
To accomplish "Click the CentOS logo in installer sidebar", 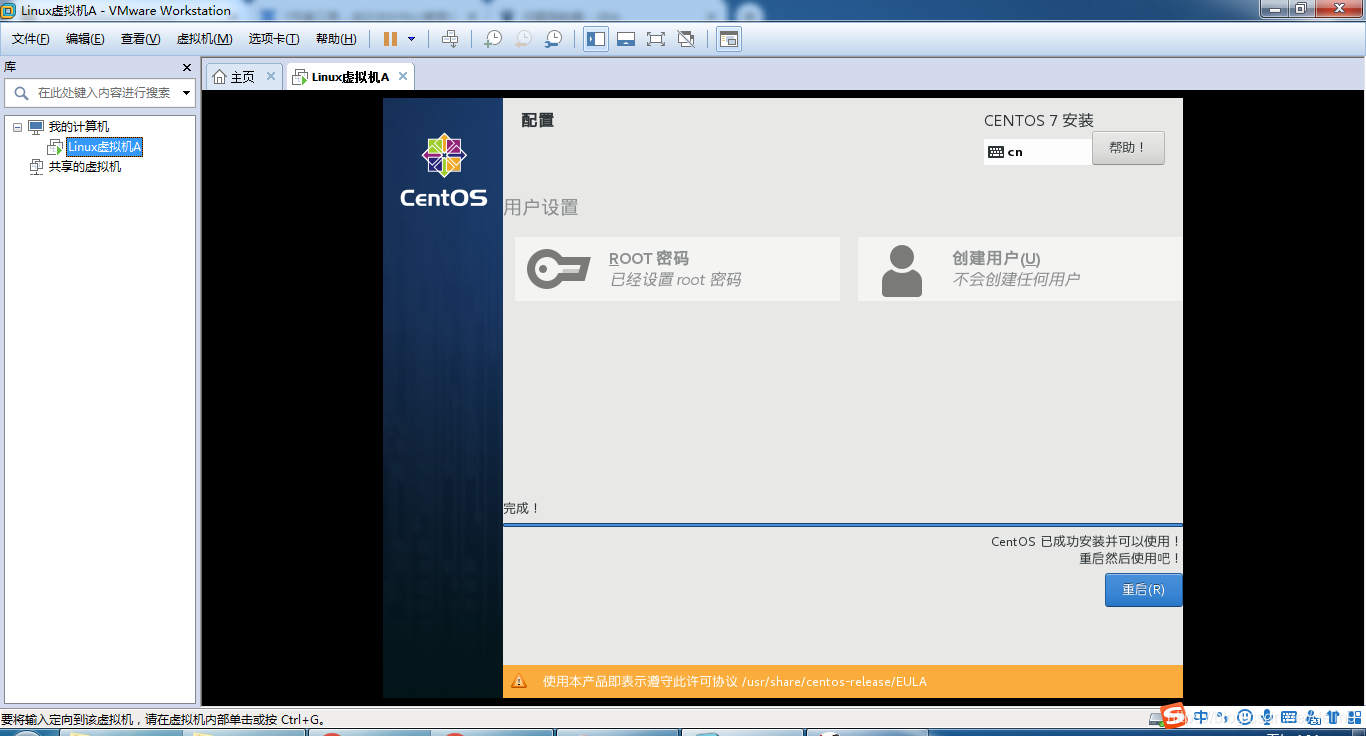I will coord(443,170).
